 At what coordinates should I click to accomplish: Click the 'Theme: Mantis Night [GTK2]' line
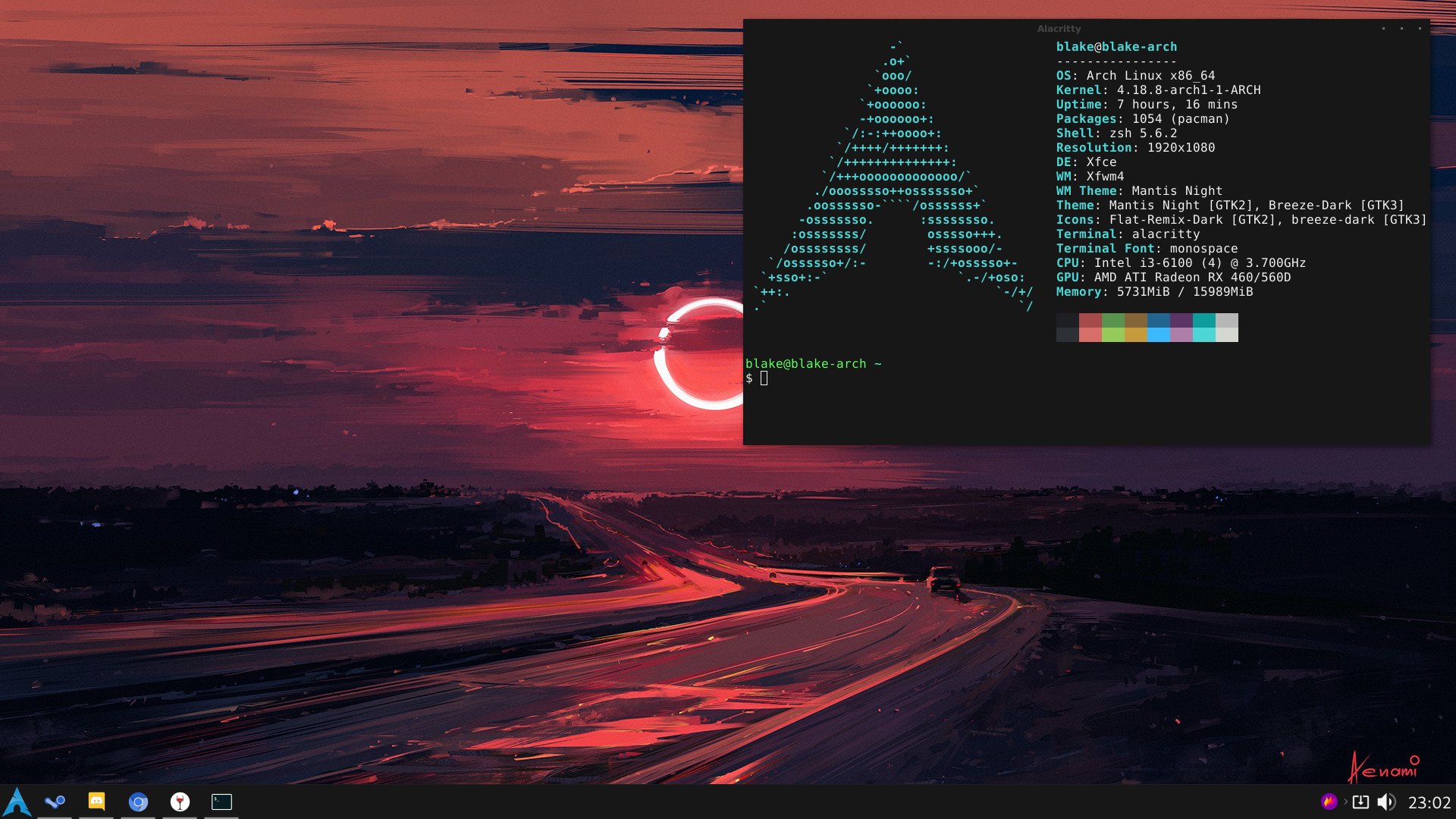pyautogui.click(x=1231, y=206)
